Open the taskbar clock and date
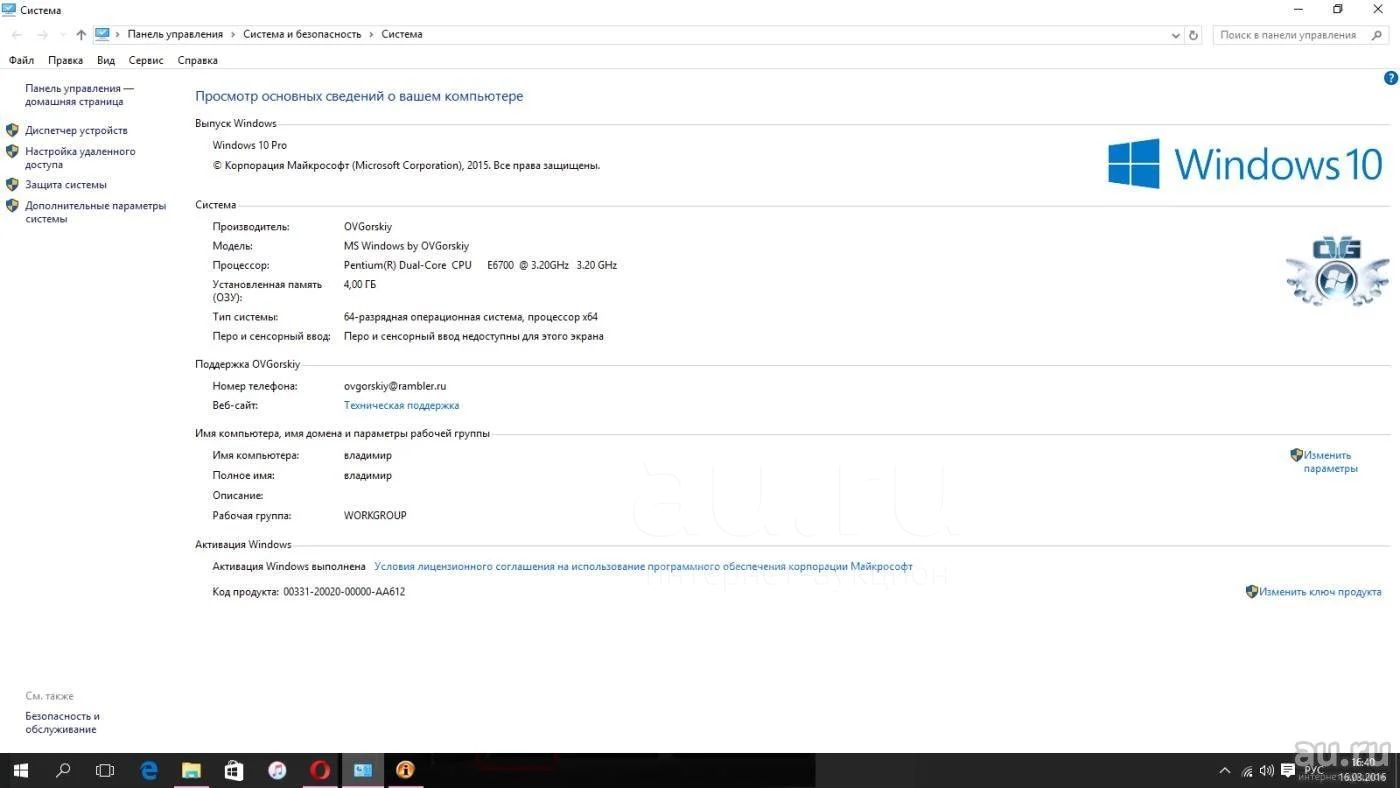 [x=1363, y=770]
